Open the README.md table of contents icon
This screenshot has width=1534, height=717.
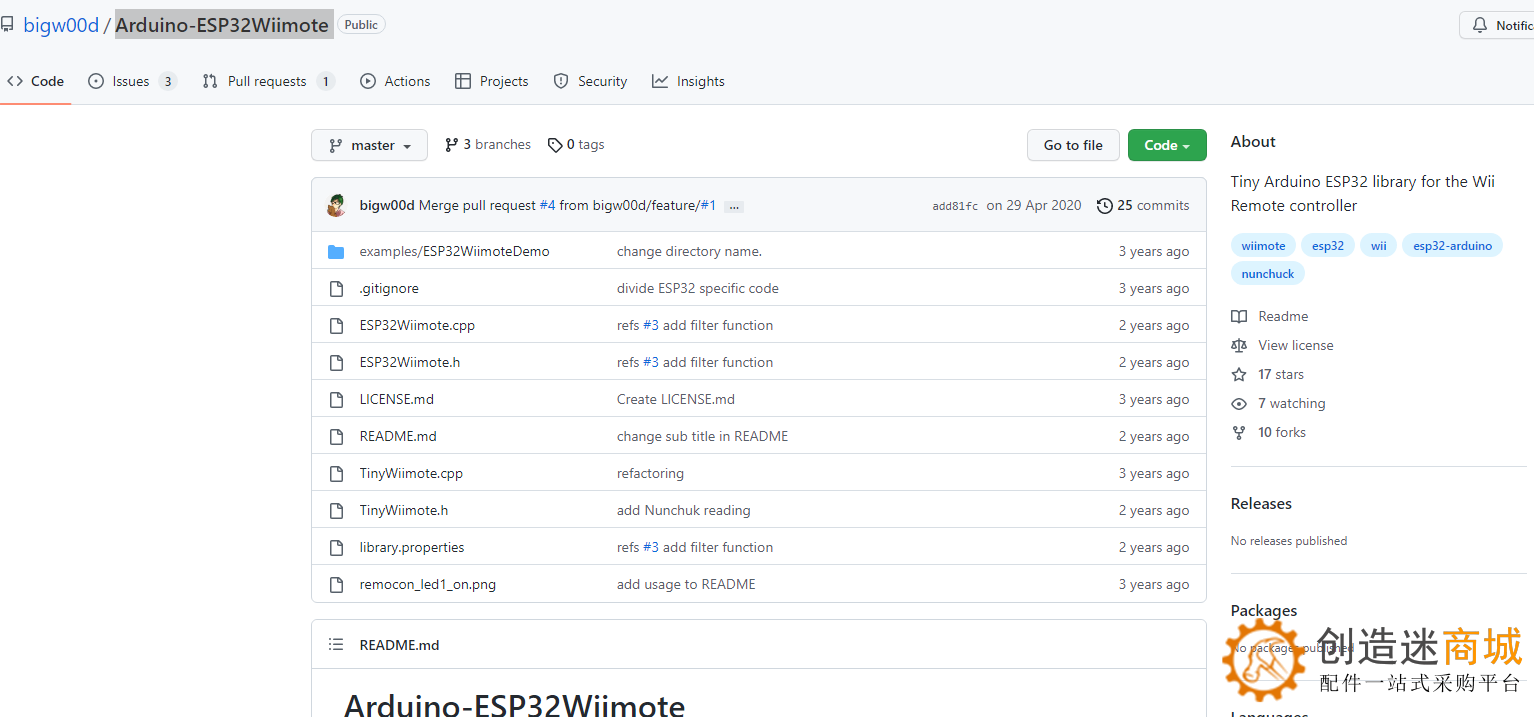(x=336, y=645)
